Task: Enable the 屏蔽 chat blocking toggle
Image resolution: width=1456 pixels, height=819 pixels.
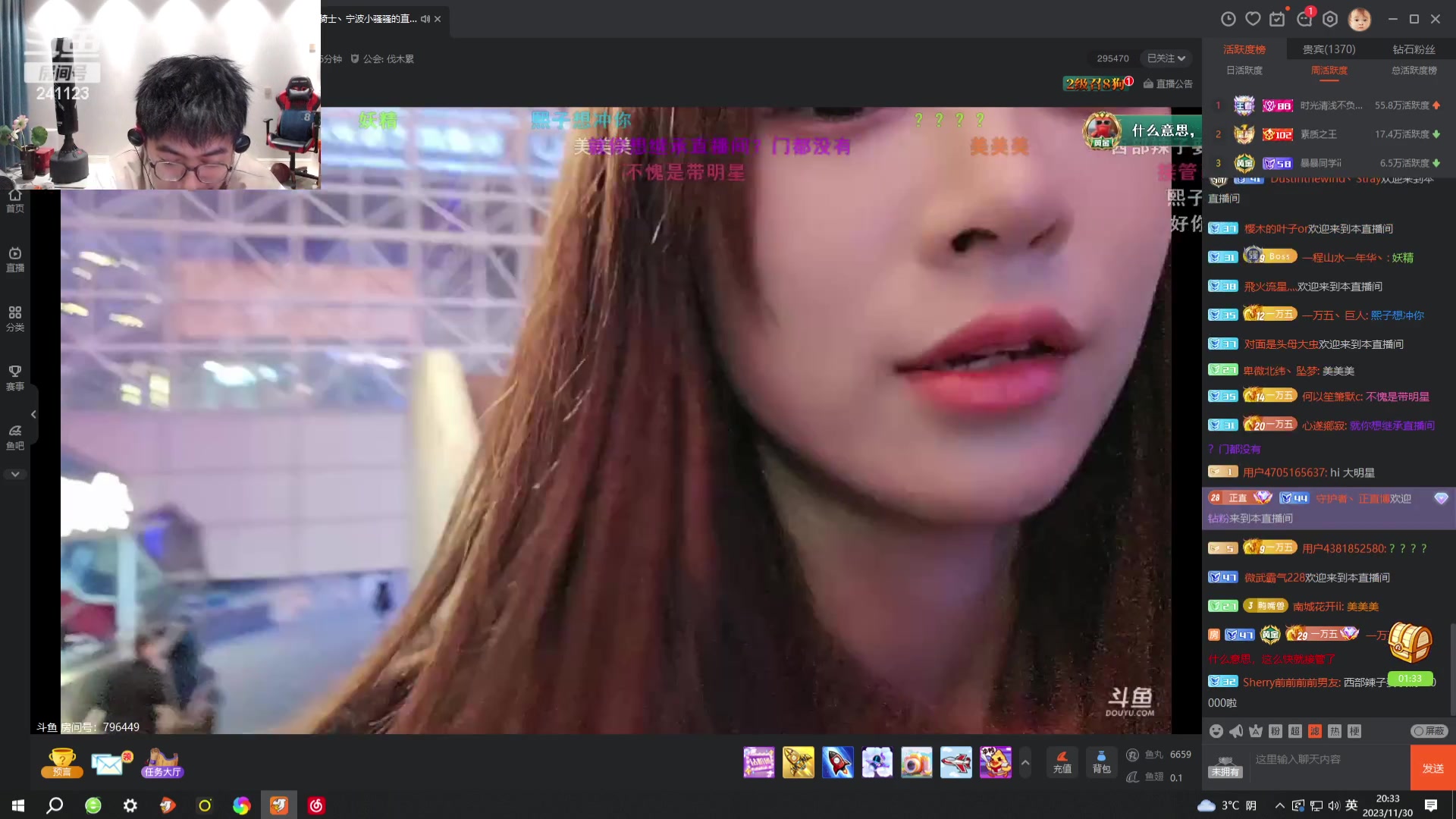Action: pyautogui.click(x=1428, y=731)
